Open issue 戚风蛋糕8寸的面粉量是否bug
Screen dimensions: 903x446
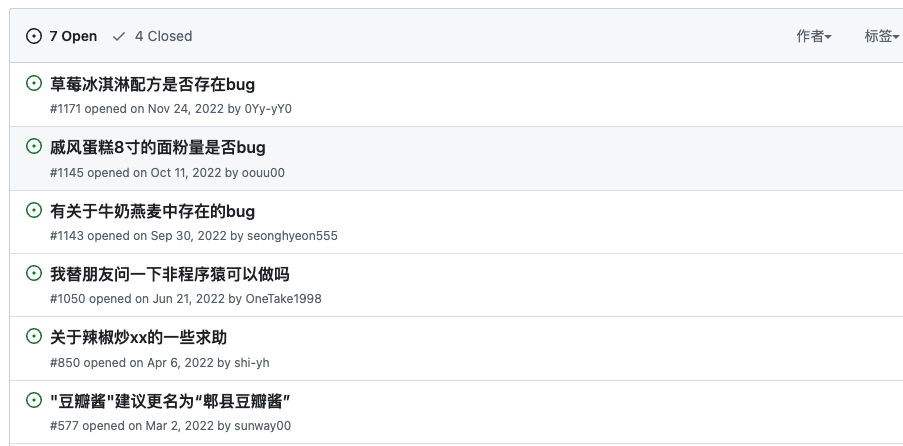(x=158, y=147)
